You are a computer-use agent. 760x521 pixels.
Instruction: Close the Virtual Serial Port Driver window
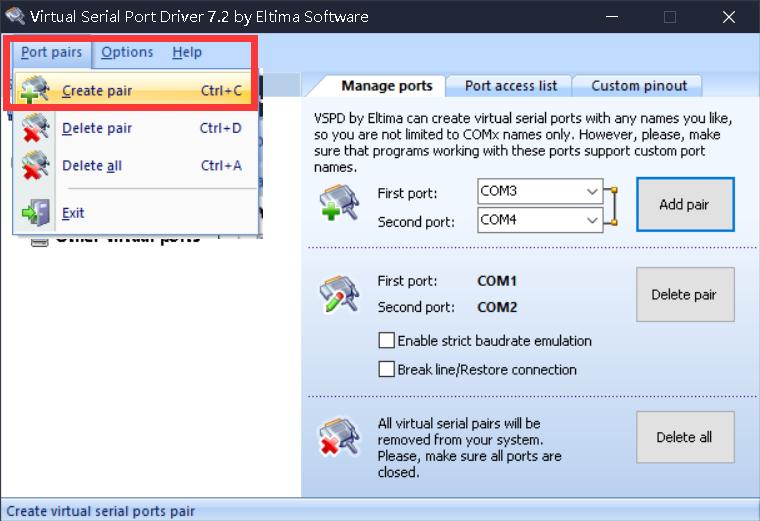728,17
